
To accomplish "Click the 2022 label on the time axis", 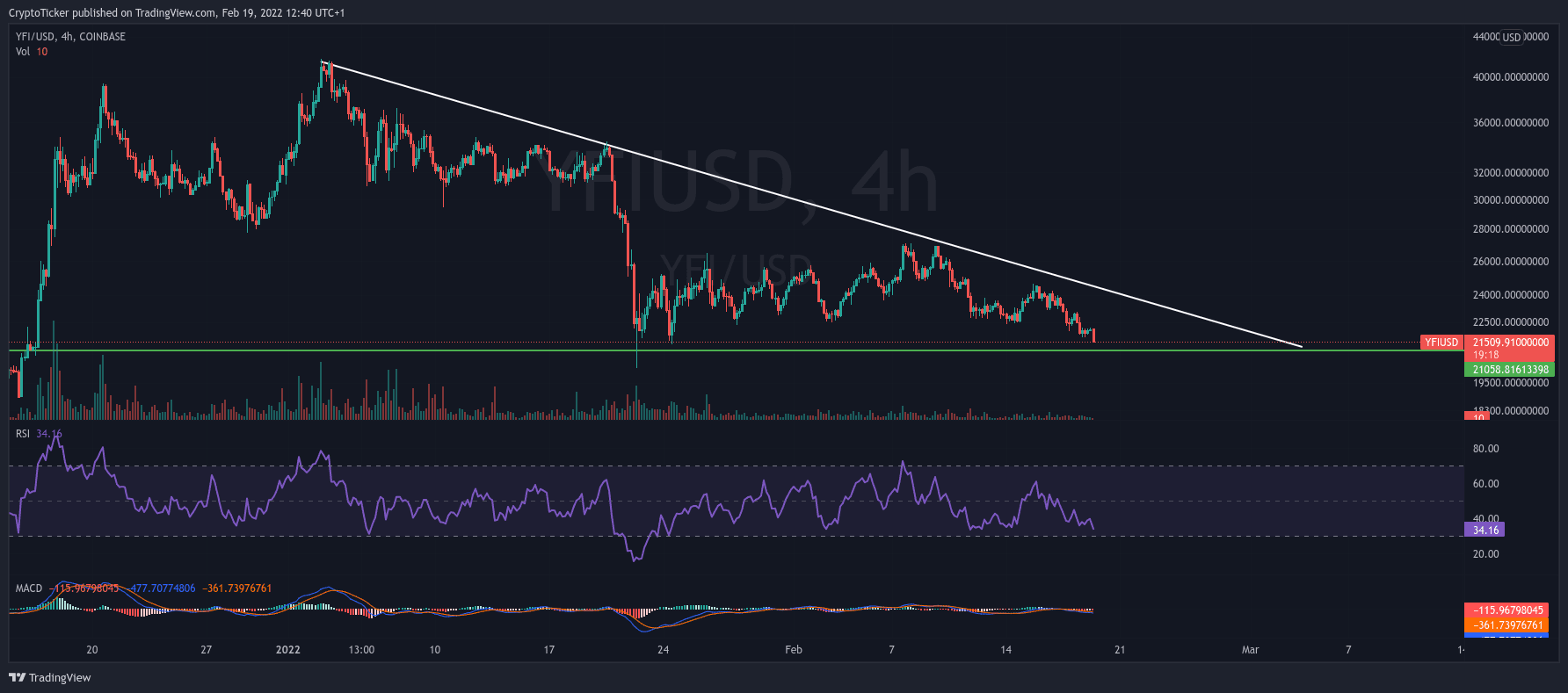I will point(287,650).
